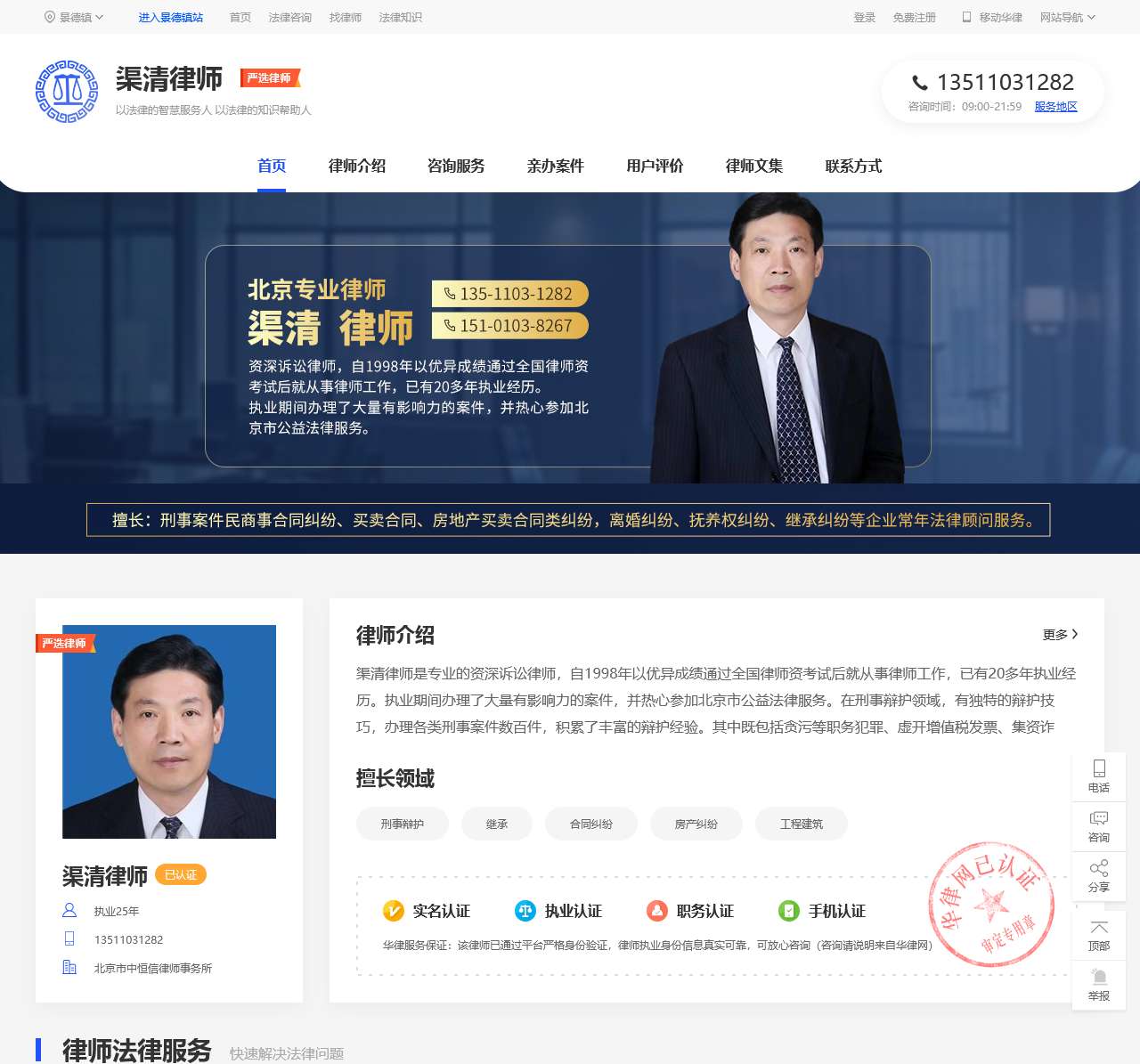
Task: Select the 工程建筑 specialty tag
Action: 802,824
